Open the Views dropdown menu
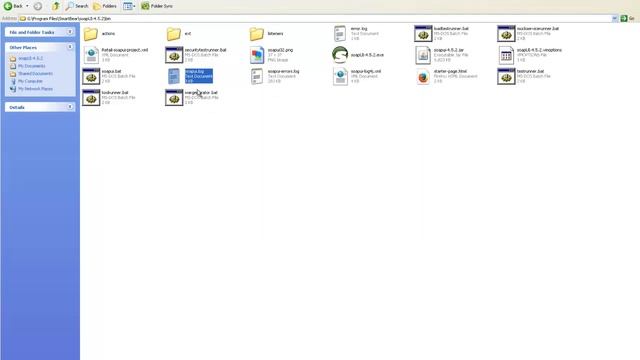This screenshot has width=640, height=360. click(129, 6)
